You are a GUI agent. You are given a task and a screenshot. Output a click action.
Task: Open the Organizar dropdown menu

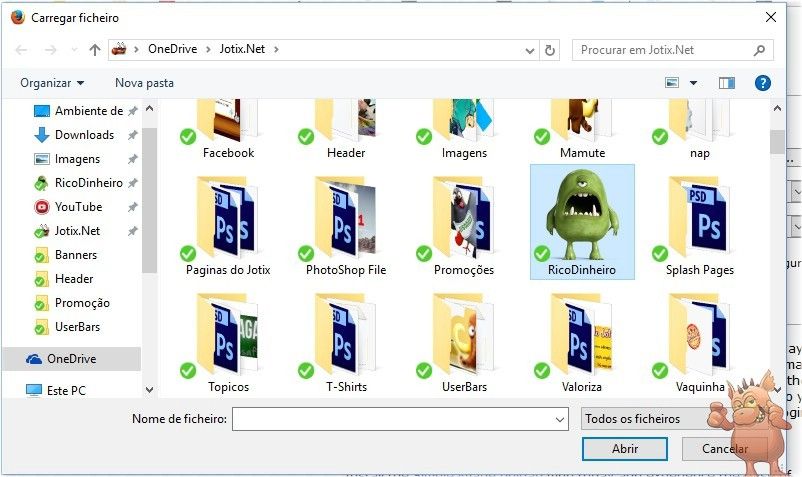[x=52, y=83]
